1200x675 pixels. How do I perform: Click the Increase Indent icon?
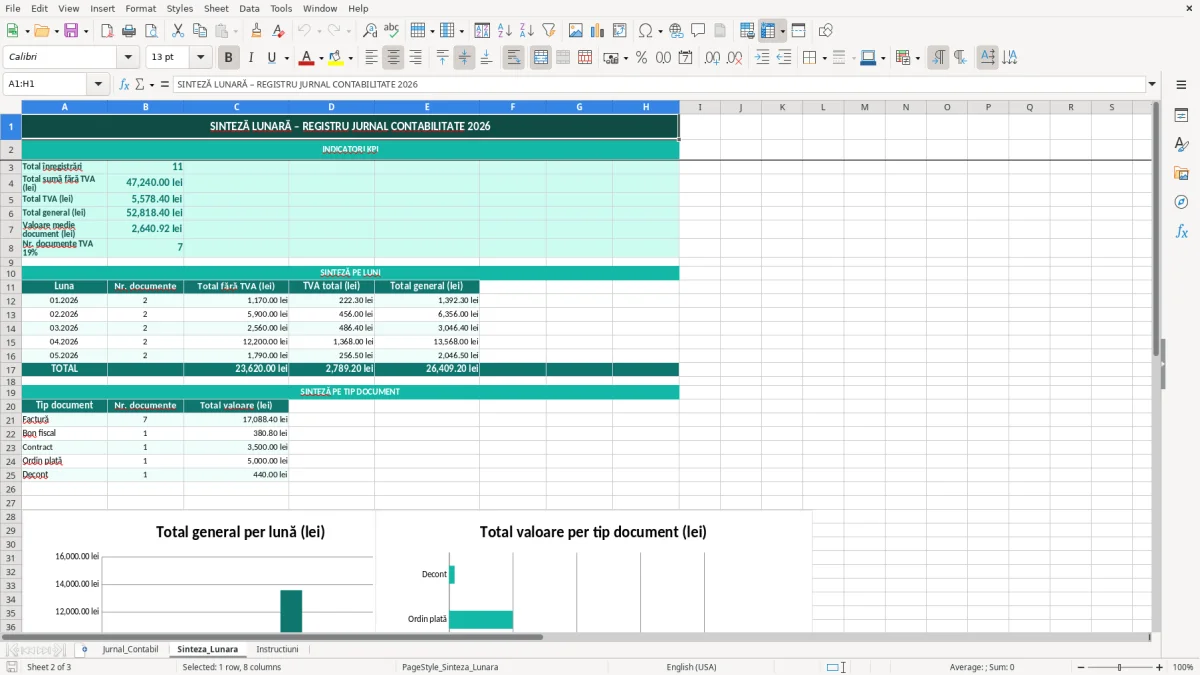[x=762, y=58]
